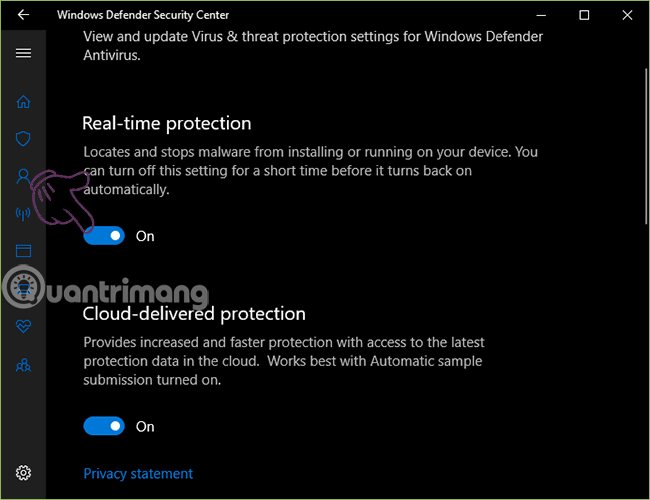Viewport: 650px width, 500px height.
Task: Open Firewall & network protection icon
Action: tap(23, 214)
